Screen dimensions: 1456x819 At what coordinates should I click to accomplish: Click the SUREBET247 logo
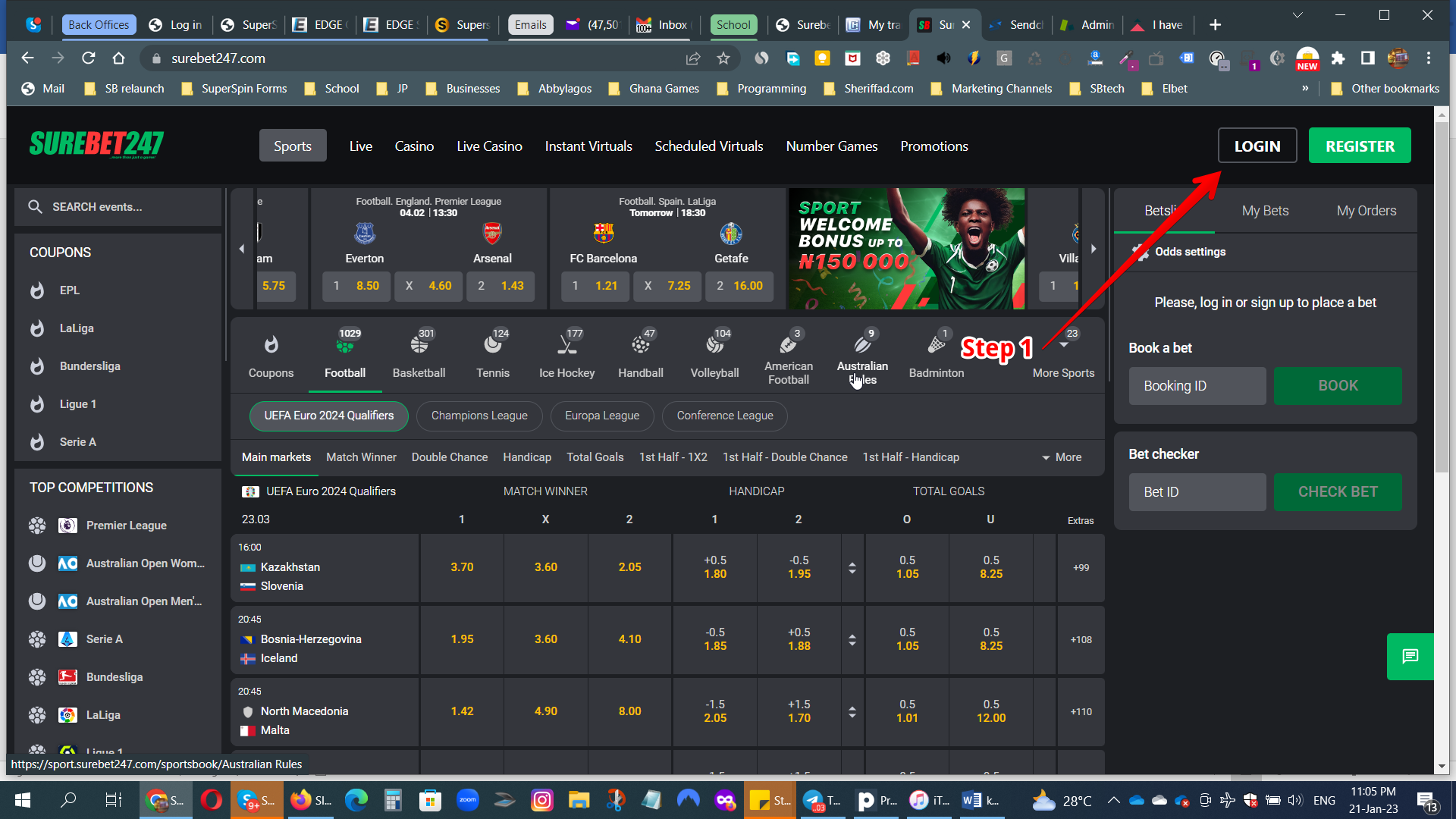click(x=96, y=144)
